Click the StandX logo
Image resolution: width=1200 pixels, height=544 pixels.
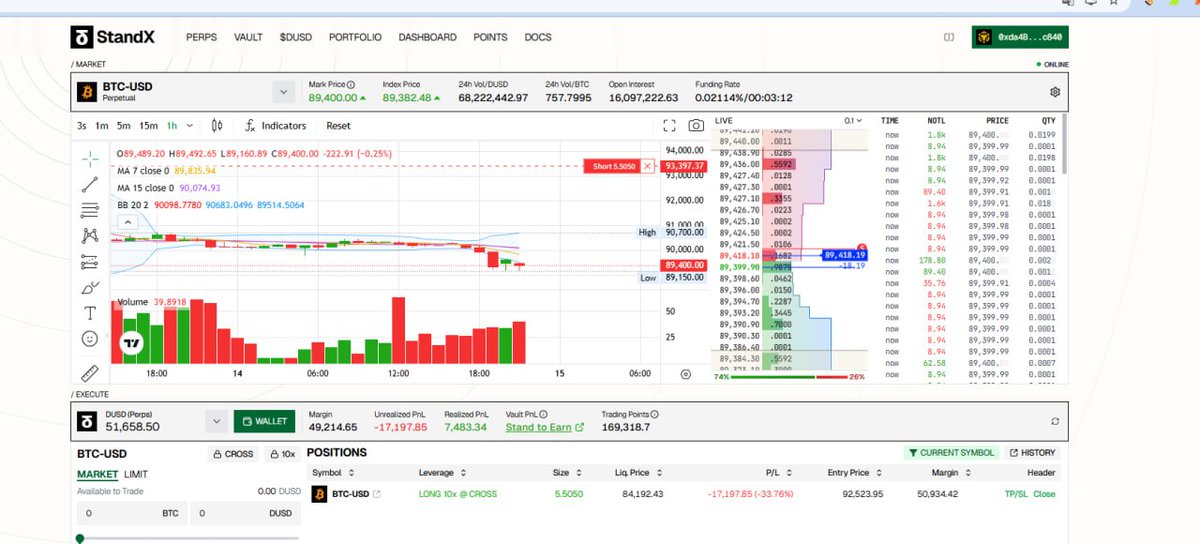point(115,38)
